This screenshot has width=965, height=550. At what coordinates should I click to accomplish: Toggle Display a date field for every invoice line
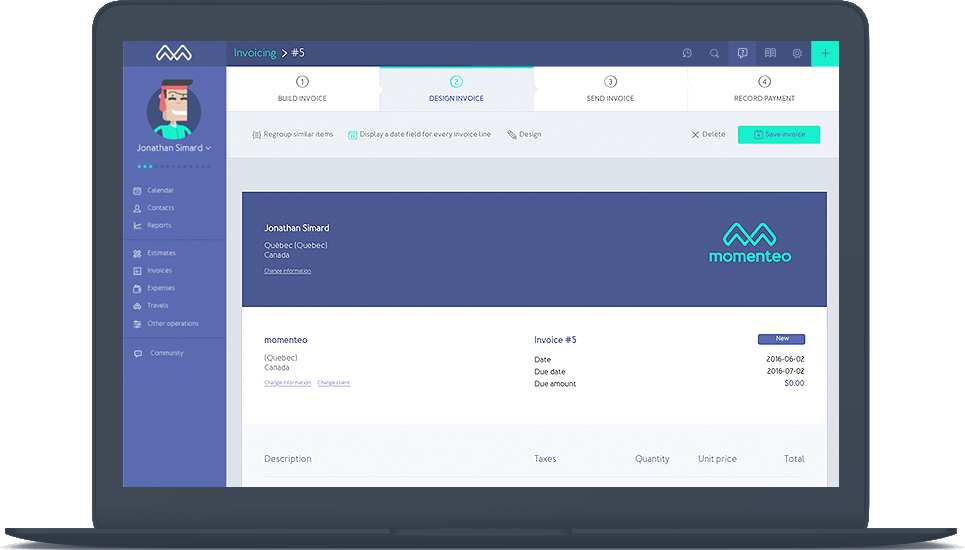[x=419, y=134]
